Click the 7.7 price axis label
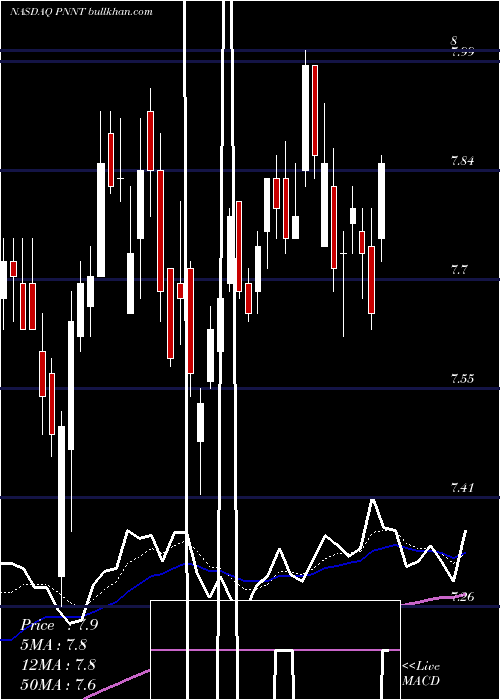500x700 pixels. pyautogui.click(x=459, y=270)
